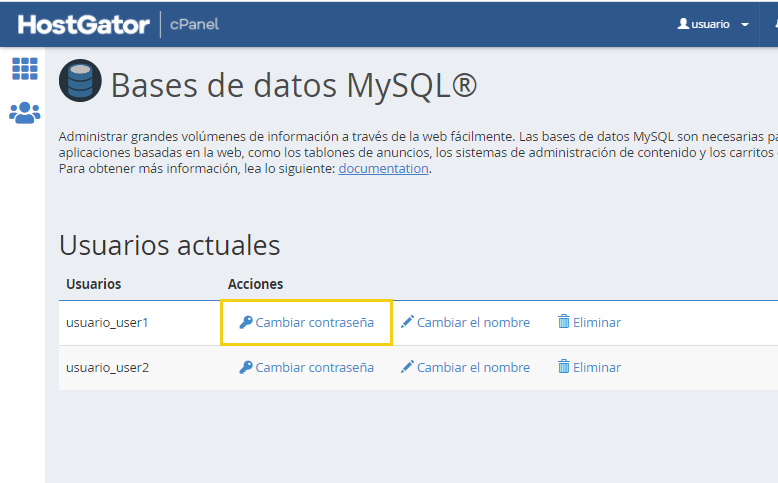The image size is (778, 483).
Task: Click the usuario name in top bar
Action: [x=711, y=24]
